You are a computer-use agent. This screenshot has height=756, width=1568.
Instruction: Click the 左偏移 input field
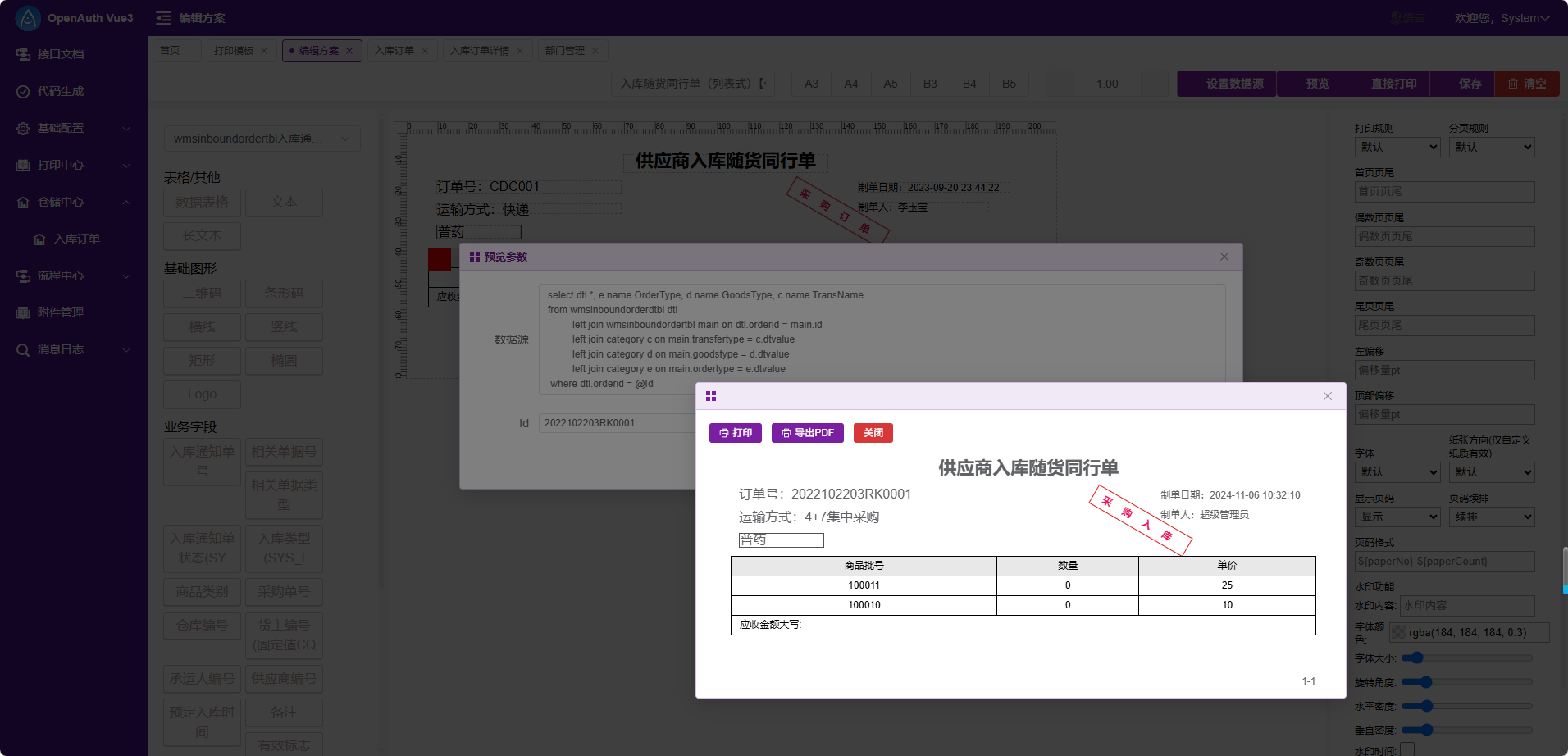tap(1444, 371)
